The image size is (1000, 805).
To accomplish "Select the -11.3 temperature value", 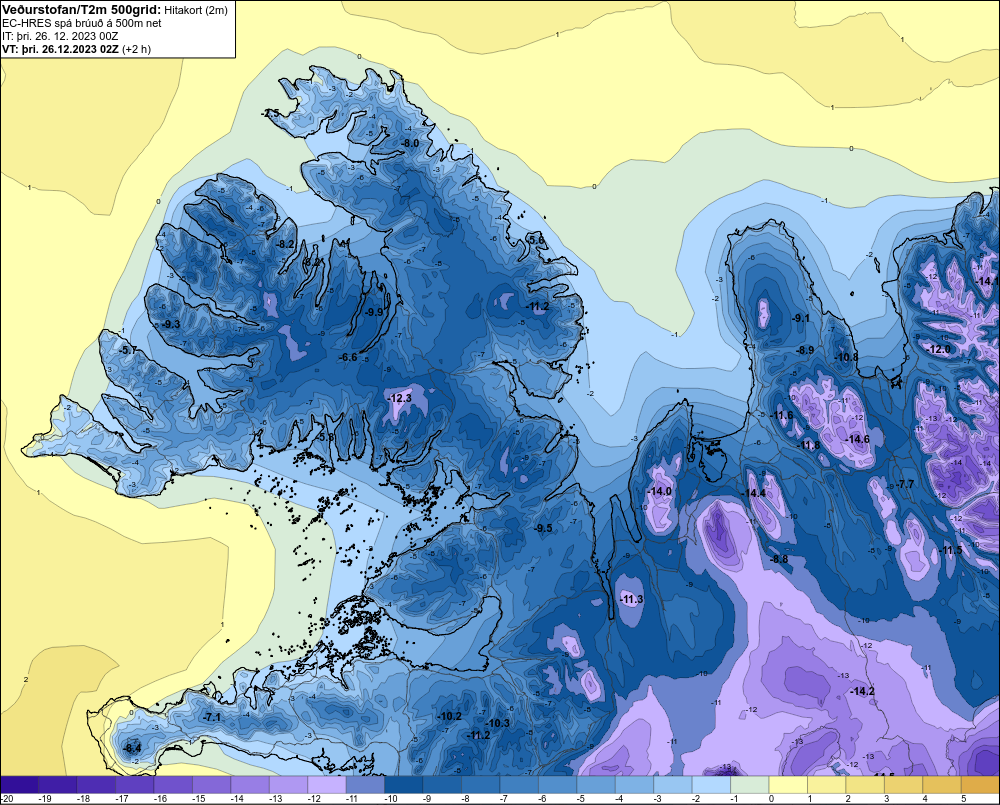I will pyautogui.click(x=631, y=600).
